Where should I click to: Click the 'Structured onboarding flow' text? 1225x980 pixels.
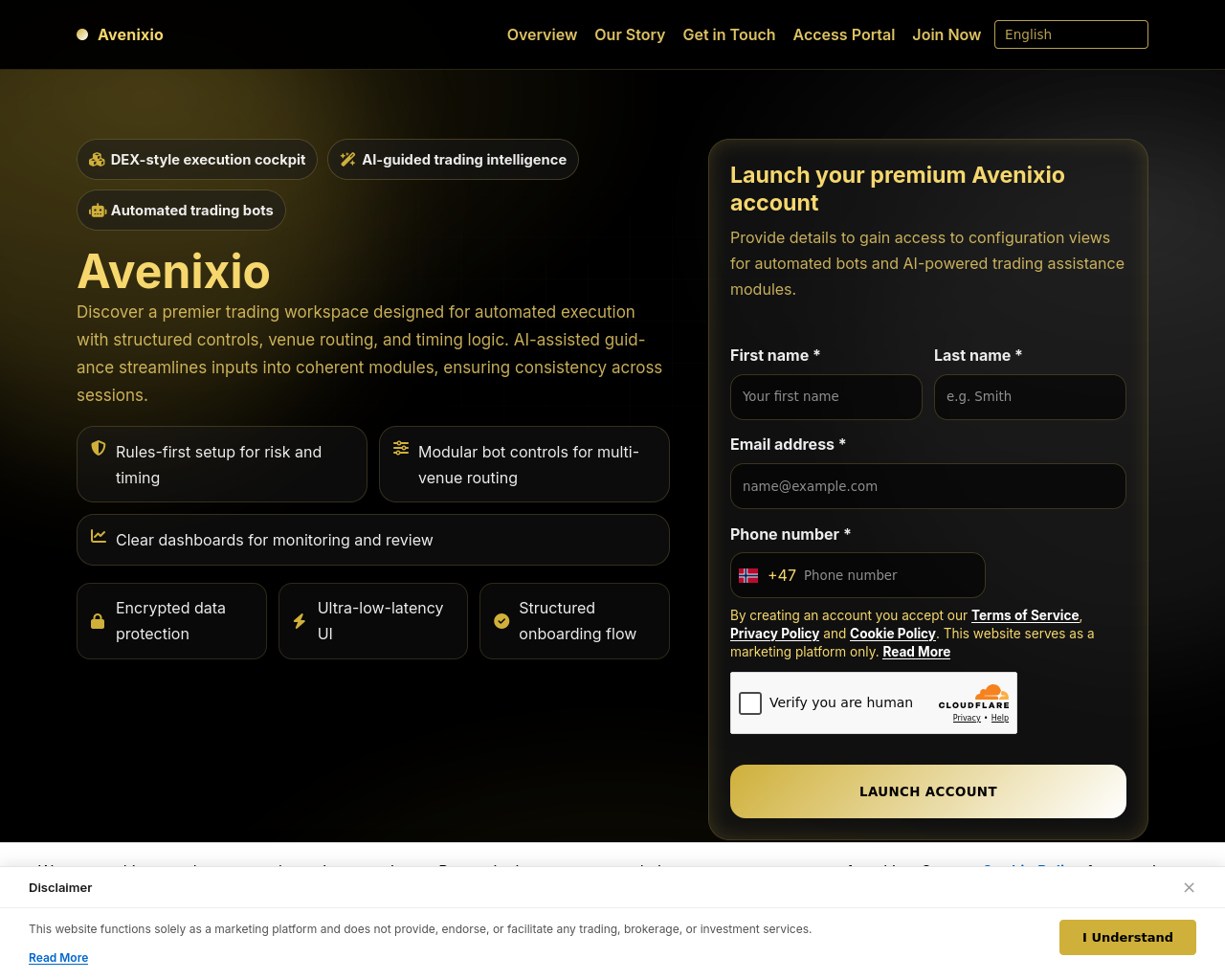point(578,621)
